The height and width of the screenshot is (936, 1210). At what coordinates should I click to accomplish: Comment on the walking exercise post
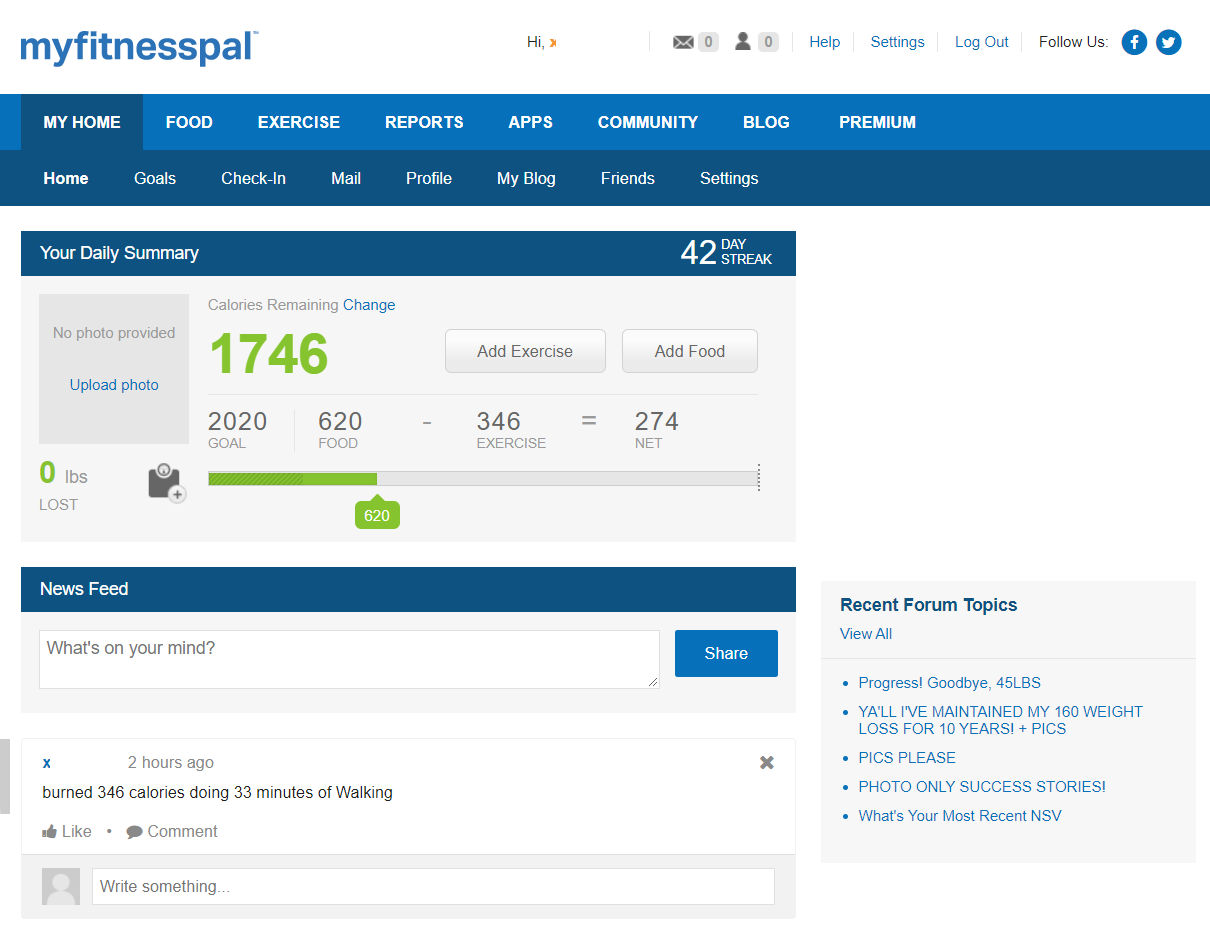(x=172, y=831)
